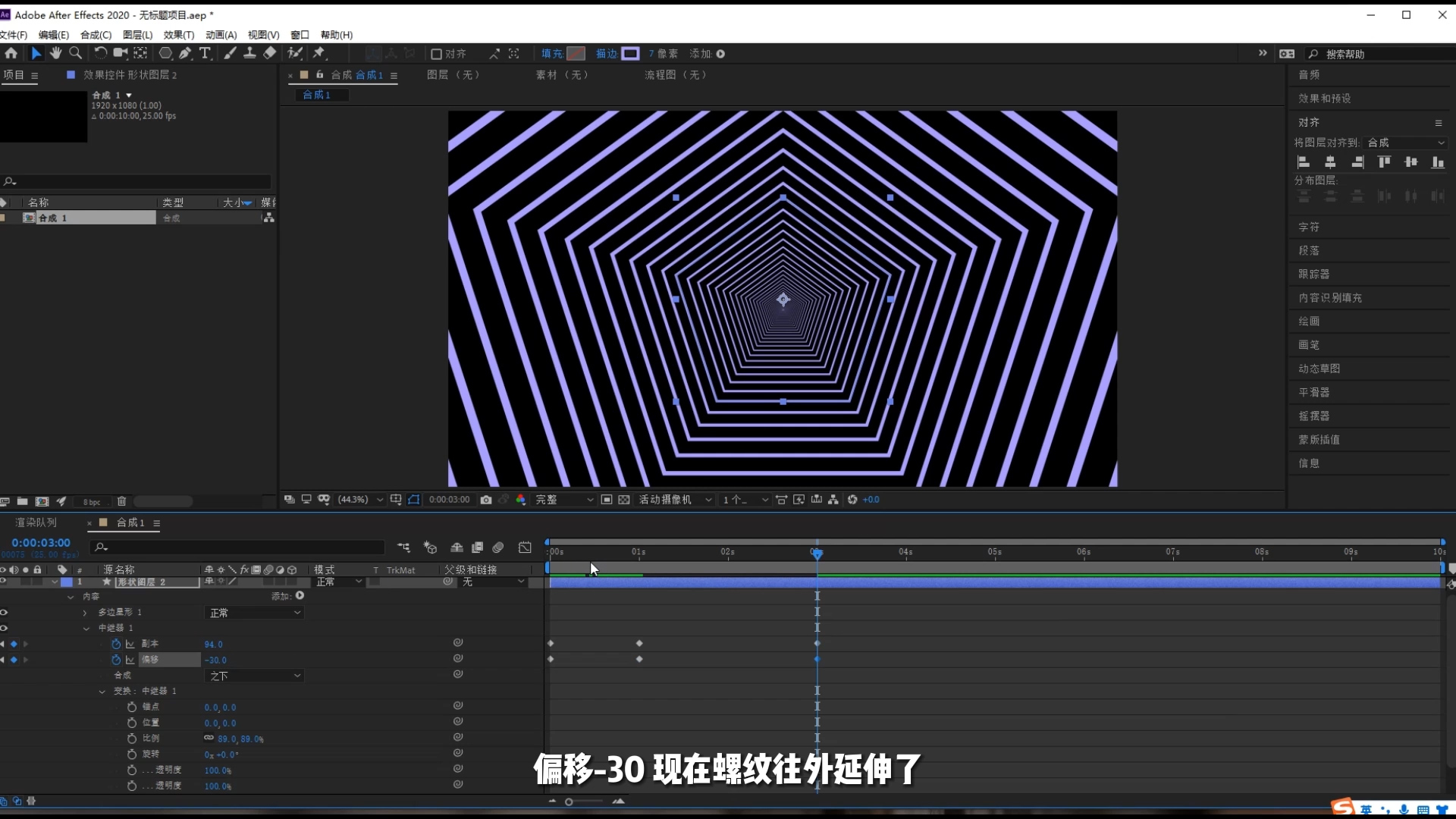Click 描边 stroke options link
The image size is (1456, 819).
tap(607, 54)
